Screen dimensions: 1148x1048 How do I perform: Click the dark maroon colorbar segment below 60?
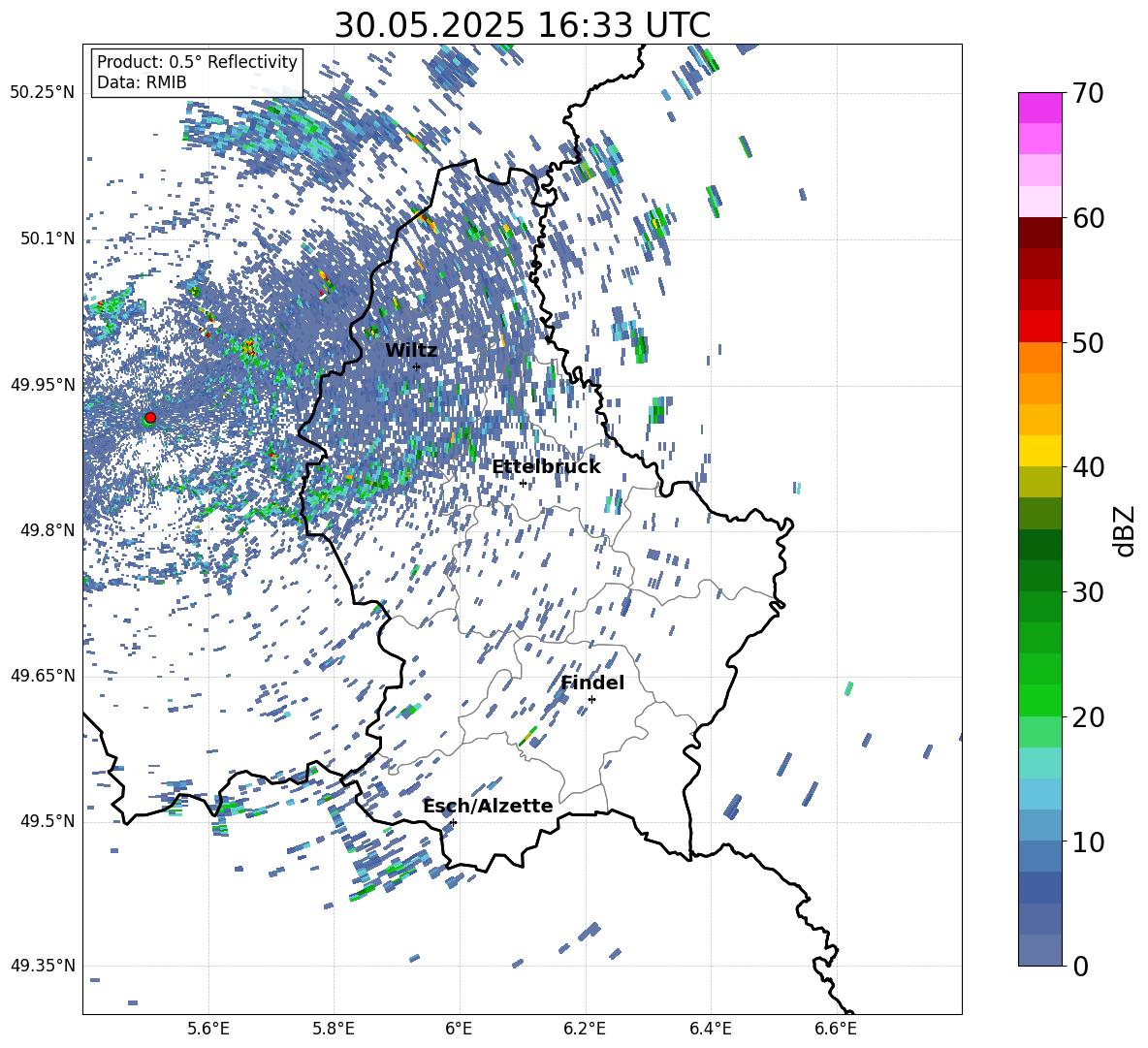(1039, 233)
